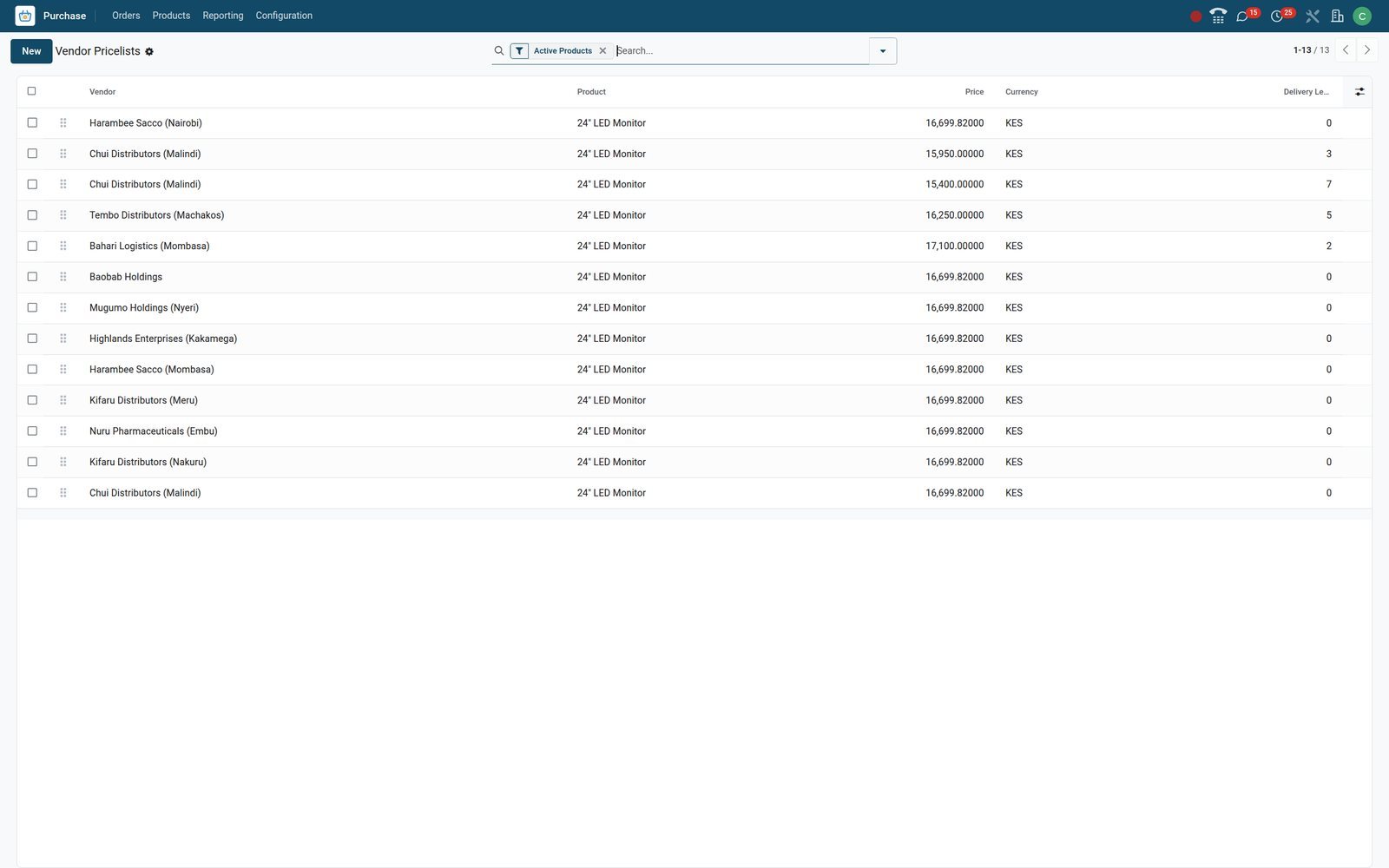The width and height of the screenshot is (1389, 868).
Task: Open the Configuration menu
Action: click(284, 16)
